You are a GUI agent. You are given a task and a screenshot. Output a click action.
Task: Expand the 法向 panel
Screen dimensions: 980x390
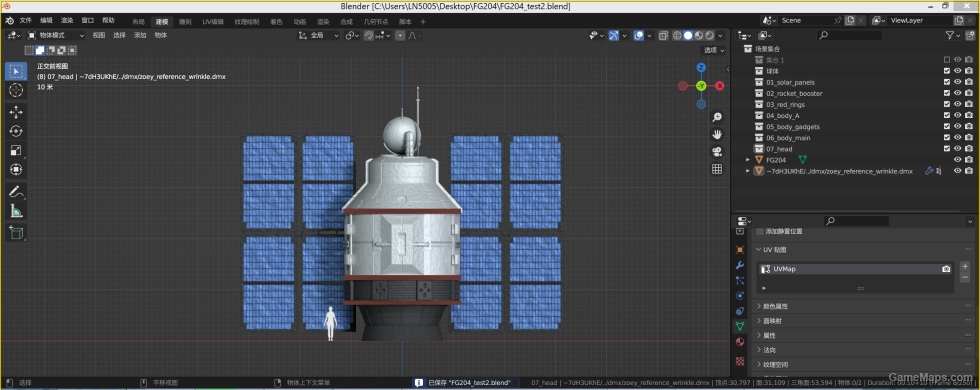864,350
